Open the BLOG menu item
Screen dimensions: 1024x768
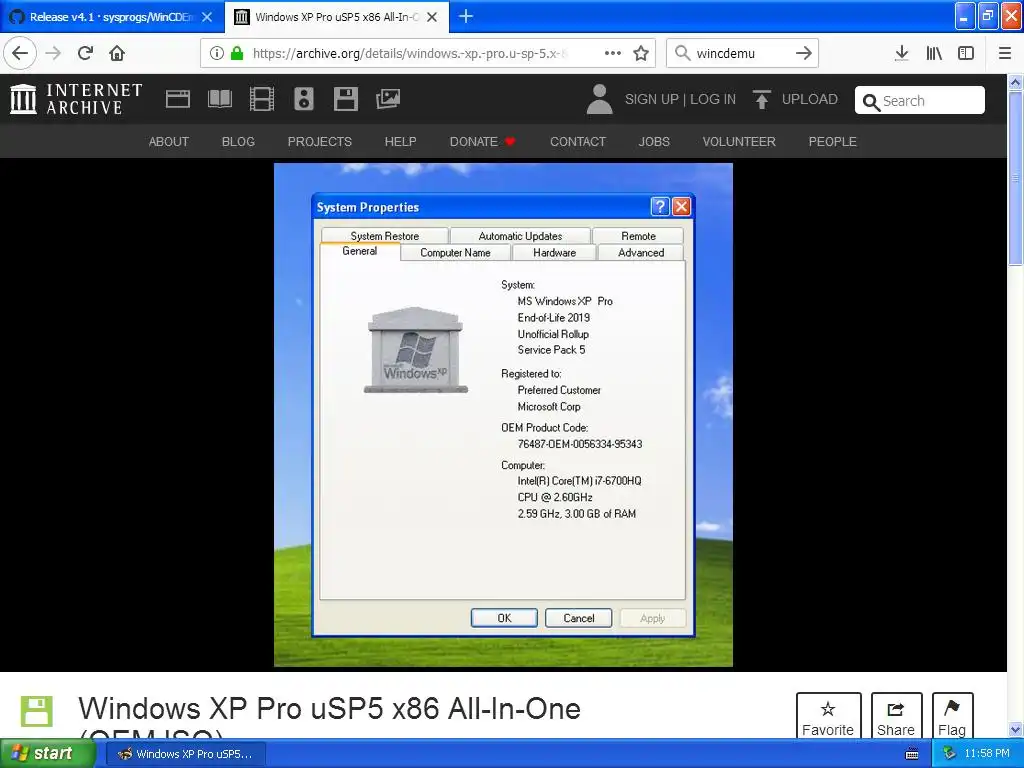[238, 142]
